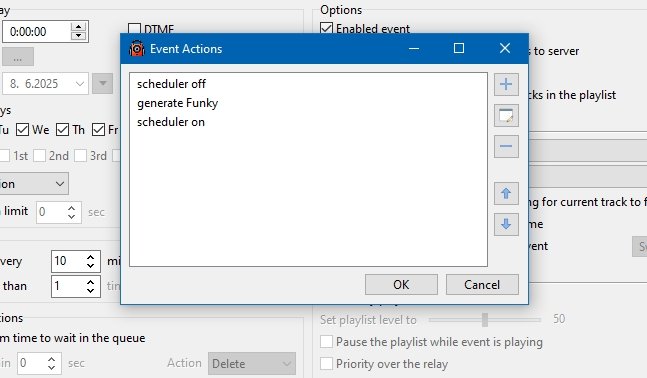Screen dimensions: 647x378
Task: Adjust the Set playlist level slider
Action: [485, 319]
